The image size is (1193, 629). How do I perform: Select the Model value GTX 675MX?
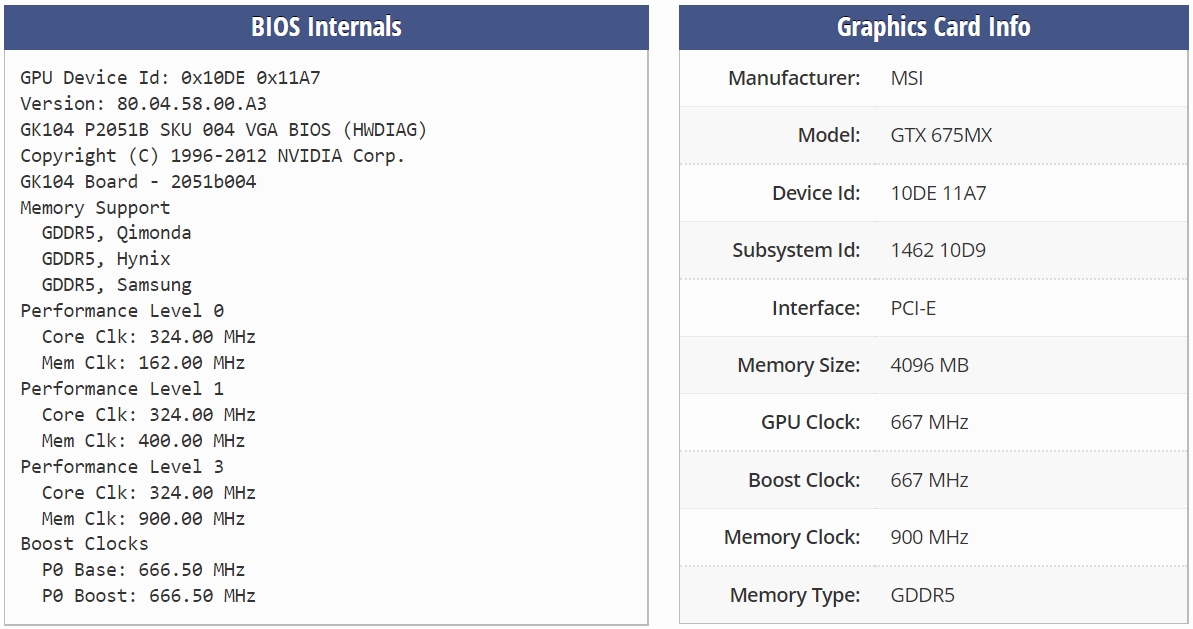[941, 135]
